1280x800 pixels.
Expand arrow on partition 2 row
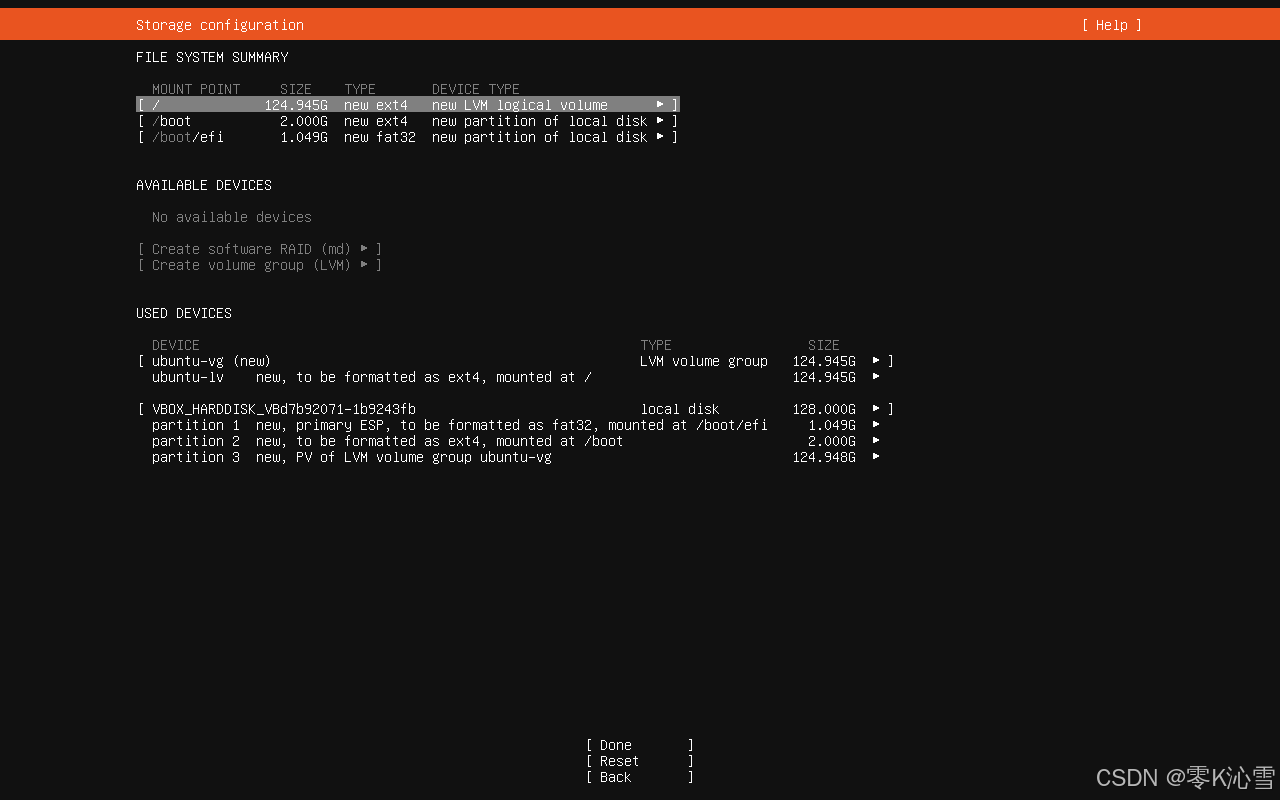click(x=876, y=441)
